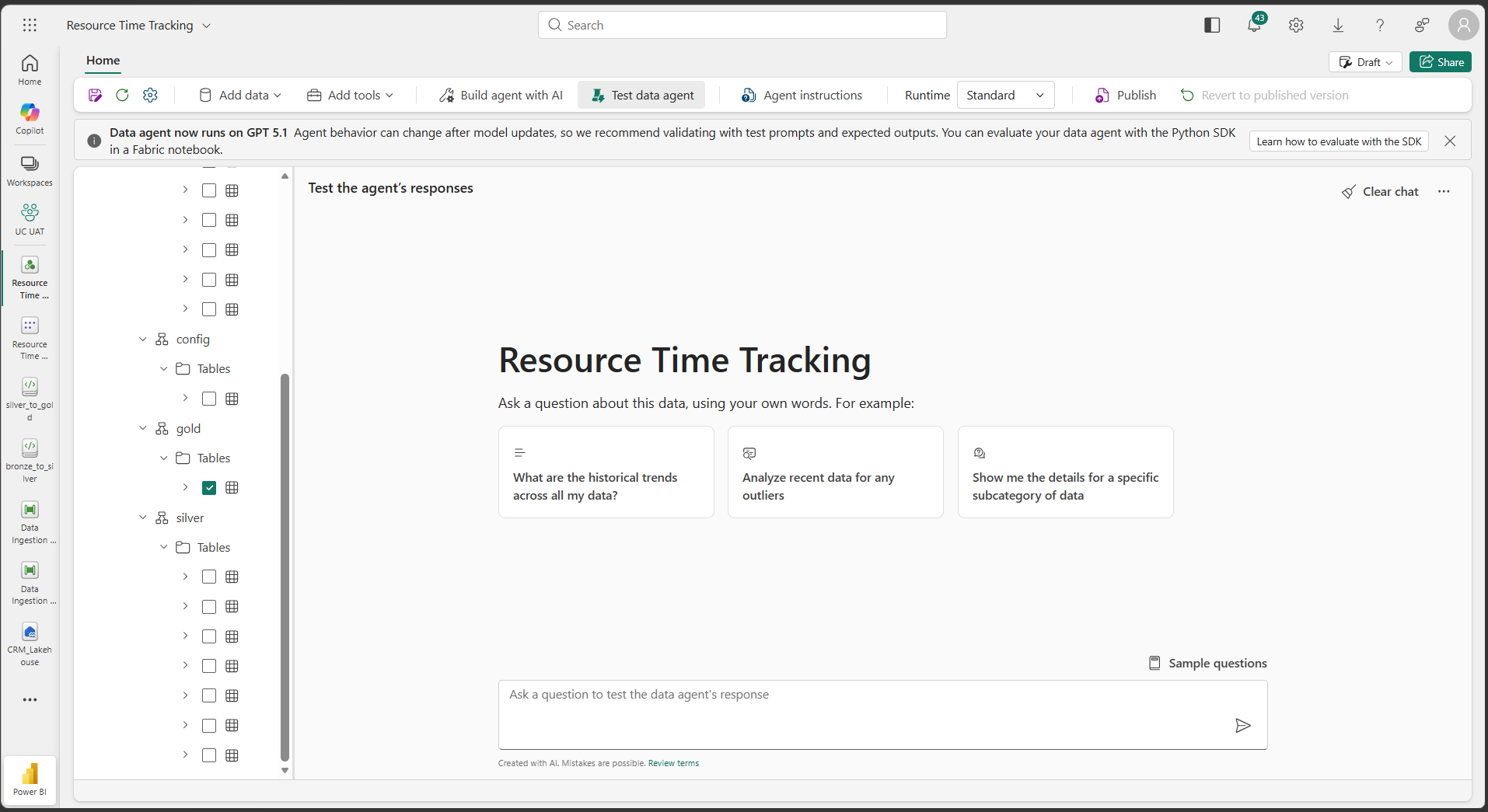
Task: Dismiss the GPT 5.1 information banner
Action: [1450, 141]
